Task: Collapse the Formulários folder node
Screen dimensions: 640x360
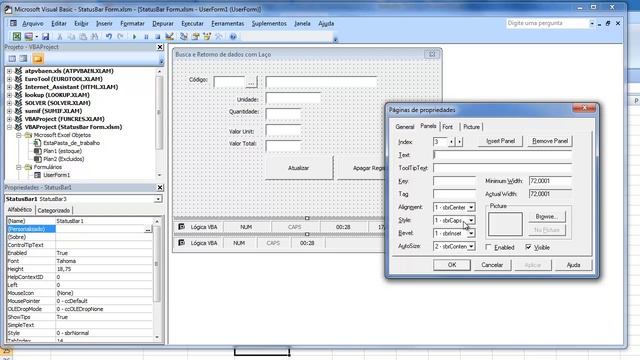Action: [x=19, y=167]
